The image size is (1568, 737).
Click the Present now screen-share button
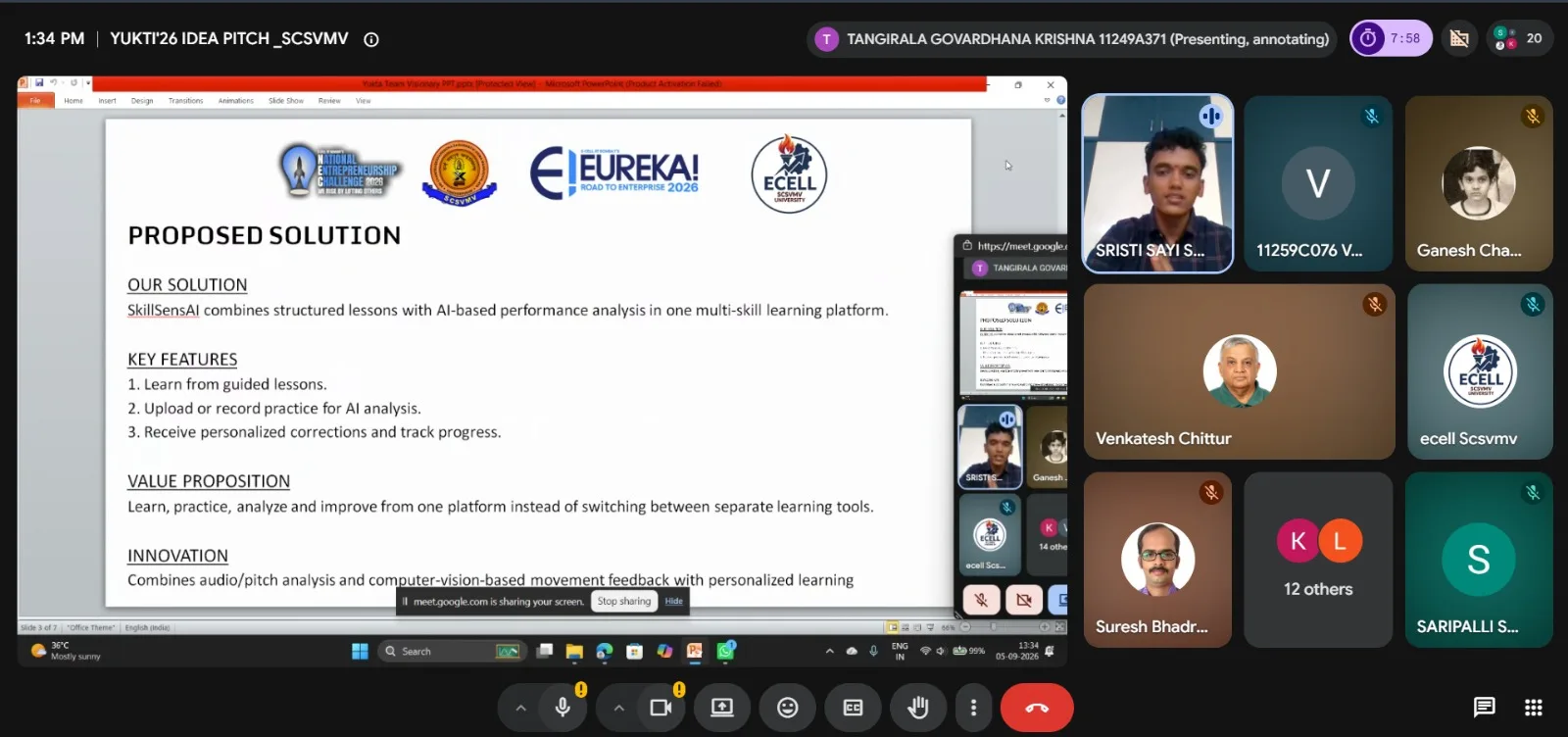(722, 707)
